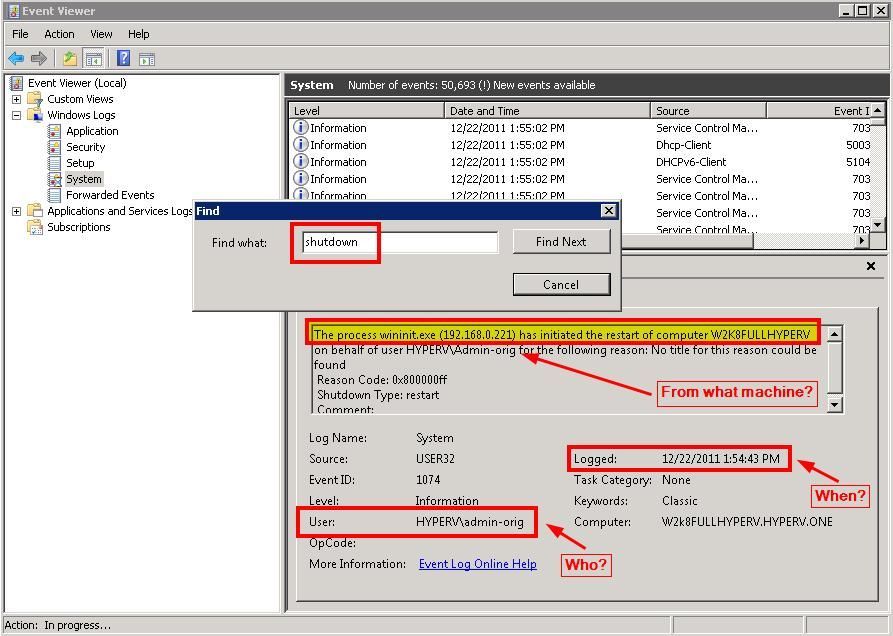
Task: Open the Help toolbar icon
Action: tap(123, 58)
